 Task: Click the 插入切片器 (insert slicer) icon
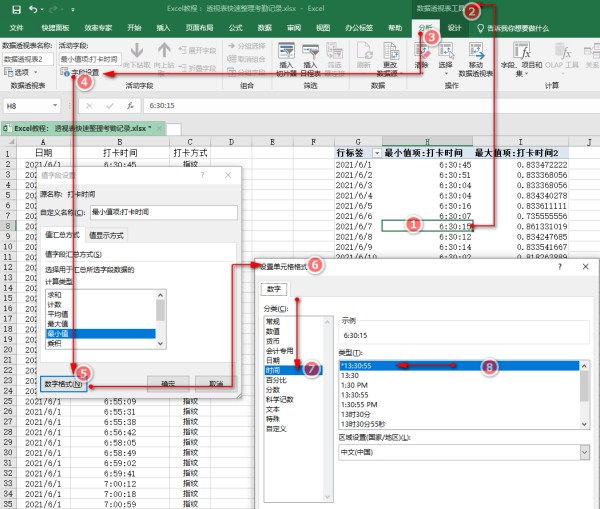click(x=286, y=51)
